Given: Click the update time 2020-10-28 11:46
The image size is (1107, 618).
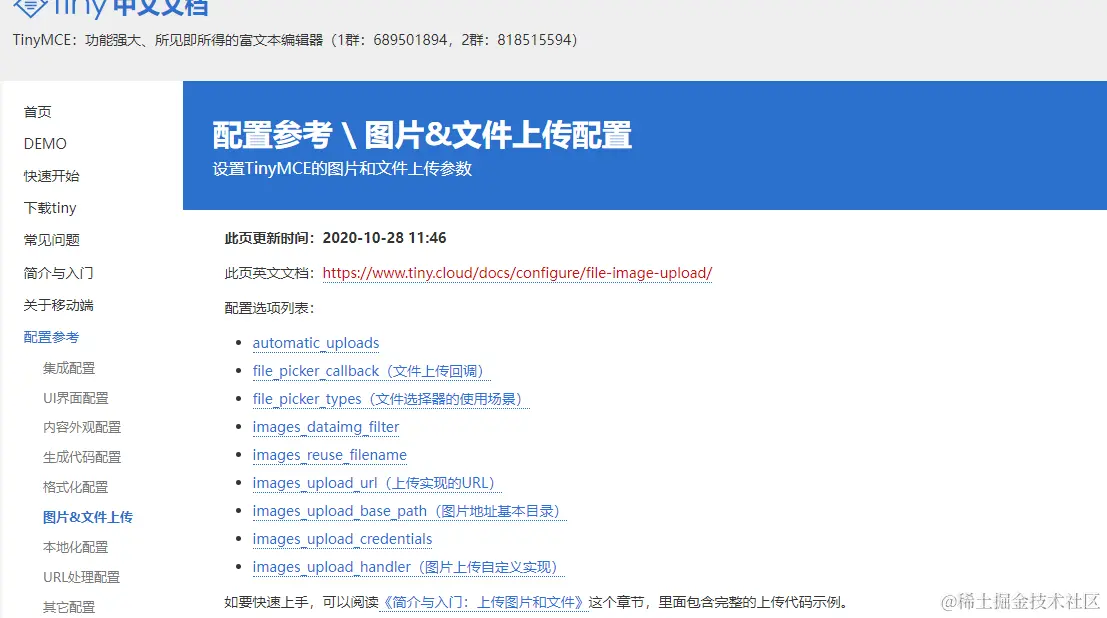Looking at the screenshot, I should point(384,238).
